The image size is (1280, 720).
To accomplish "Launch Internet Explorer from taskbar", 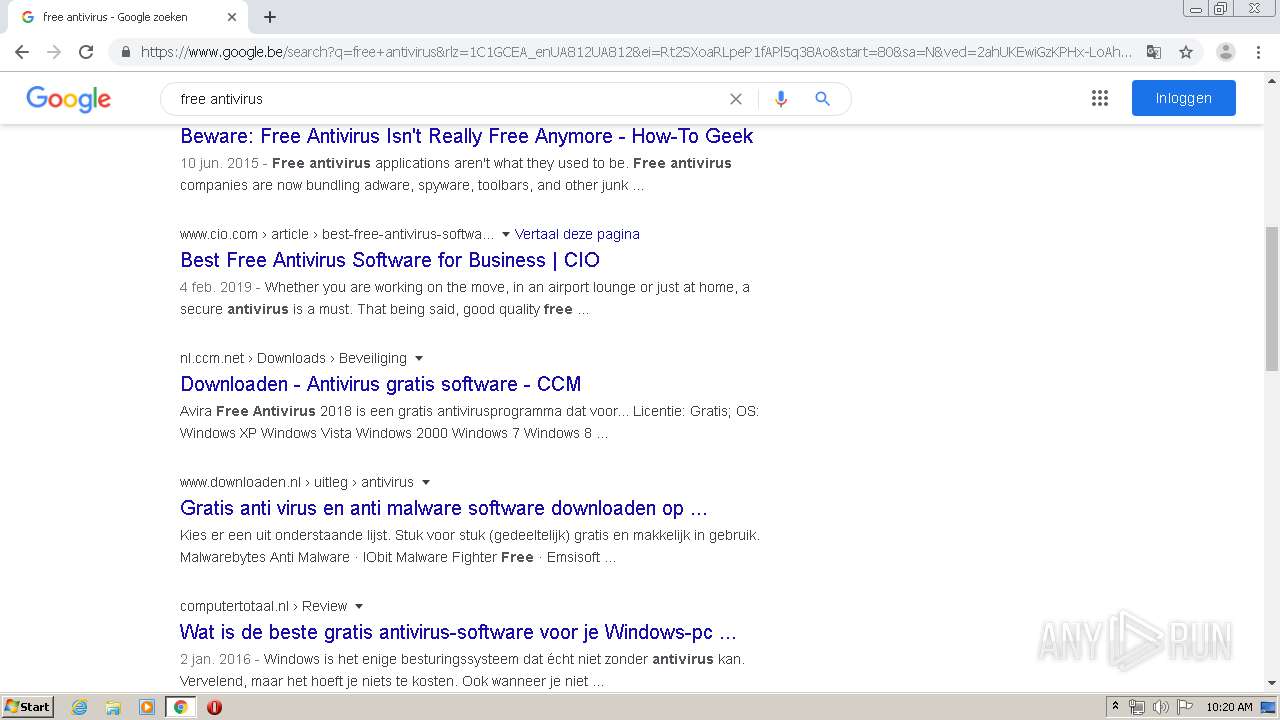I will 80,707.
